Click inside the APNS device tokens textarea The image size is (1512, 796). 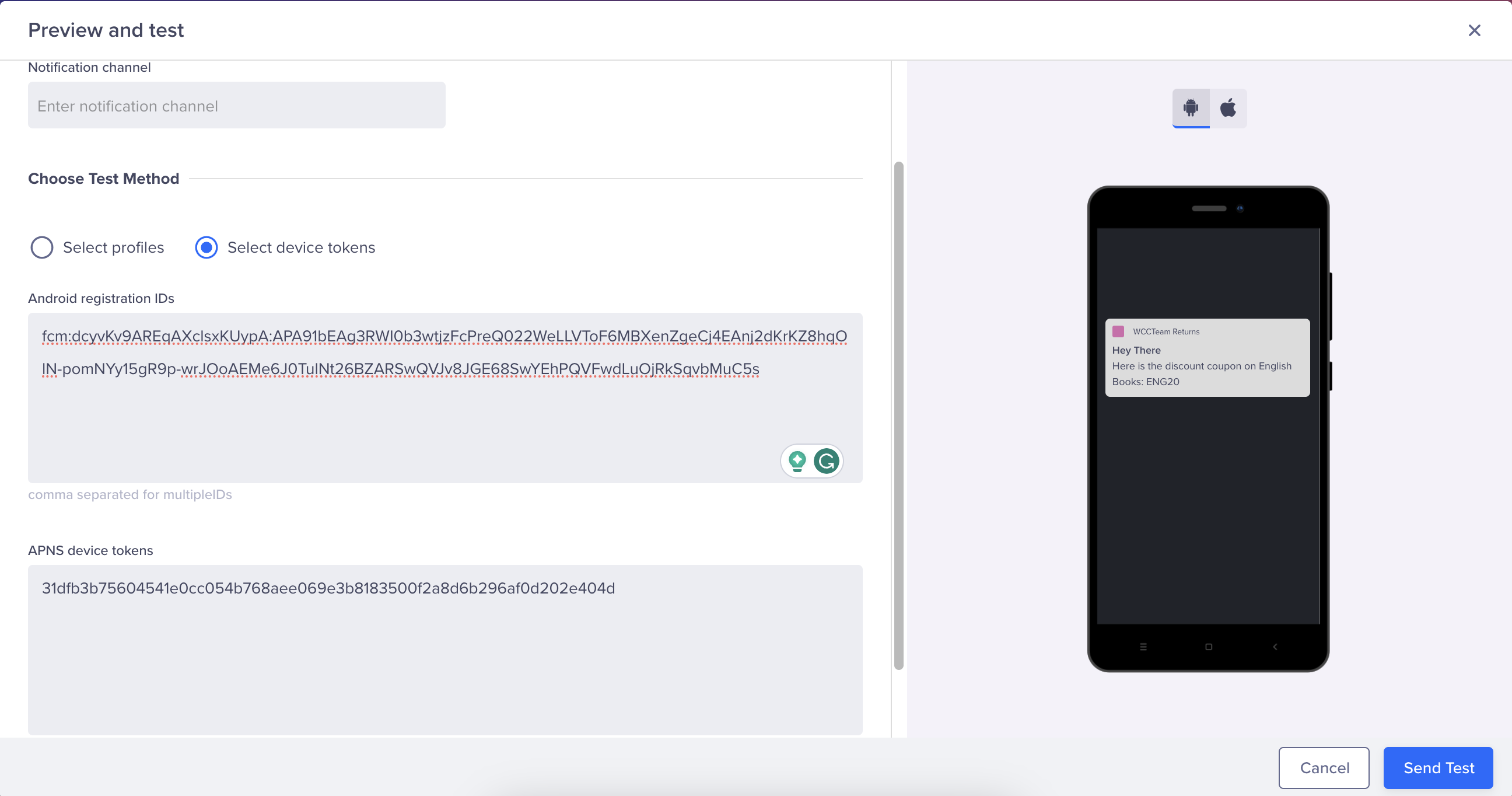[445, 650]
